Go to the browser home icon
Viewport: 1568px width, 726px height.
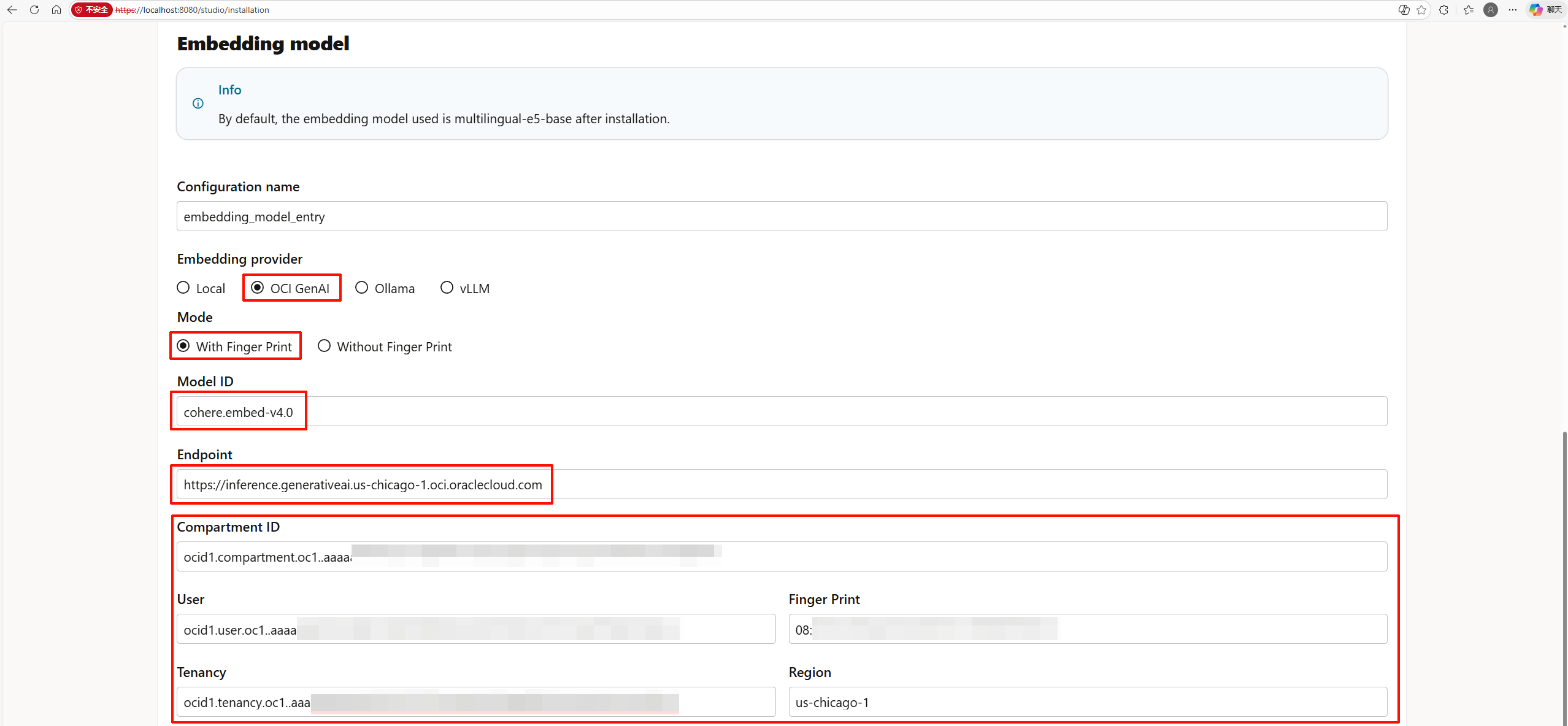click(56, 10)
